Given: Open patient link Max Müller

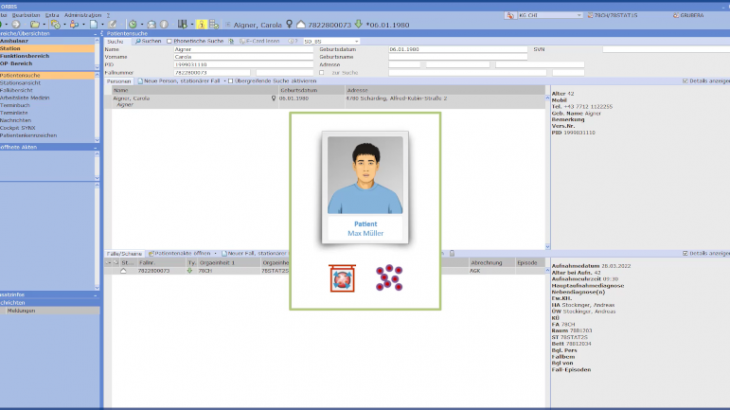Looking at the screenshot, I should pos(364,232).
